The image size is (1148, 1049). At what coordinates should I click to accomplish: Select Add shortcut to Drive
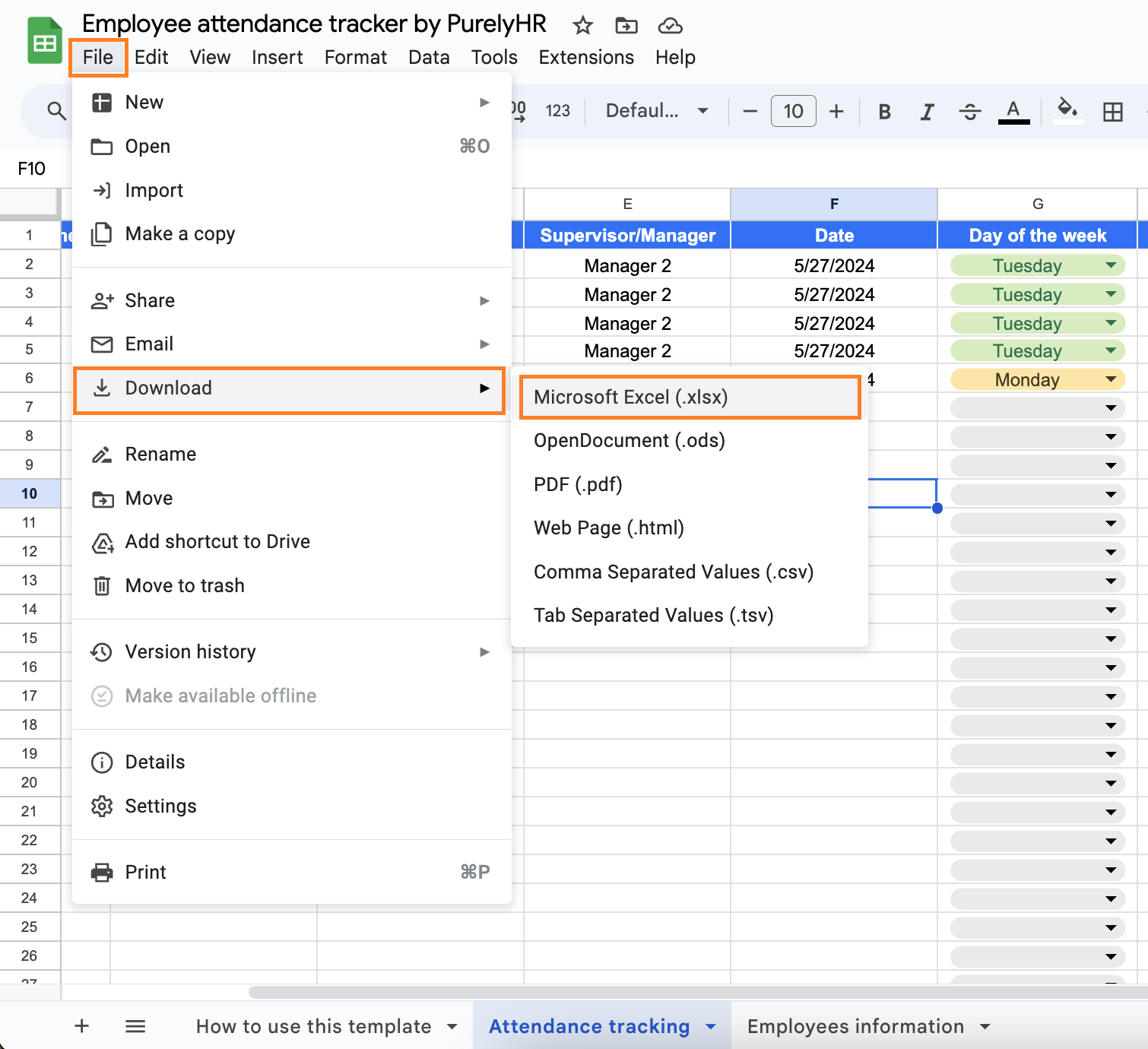tap(292, 542)
